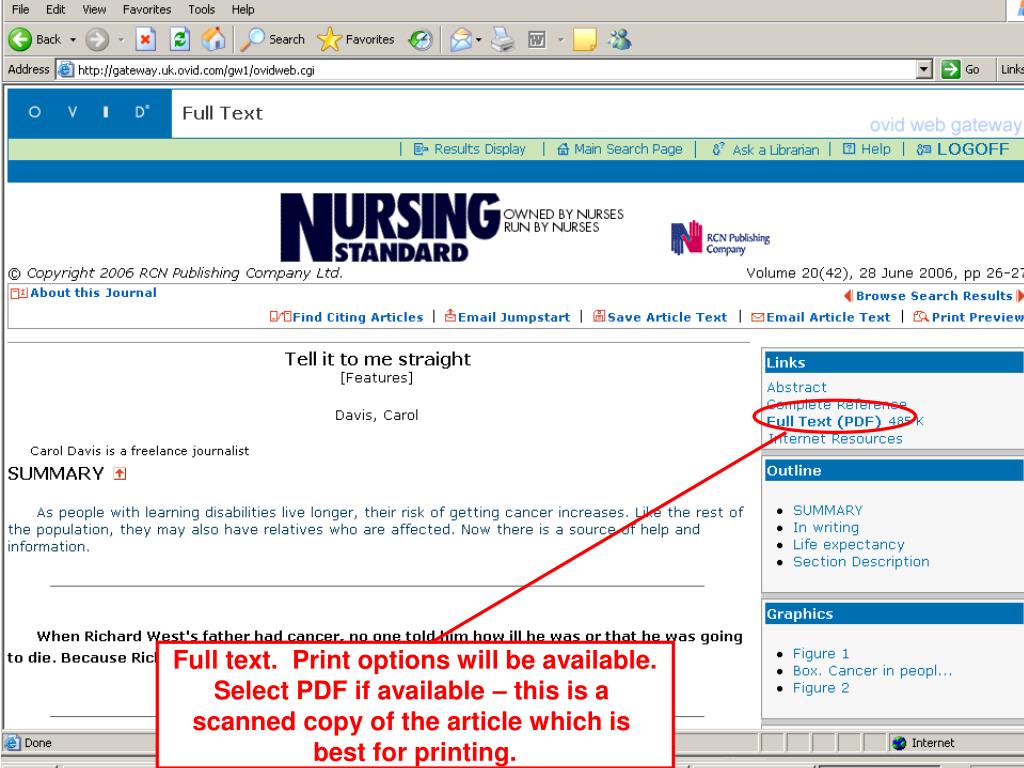Click Ask a Librarian link
This screenshot has height=768, width=1024.
click(x=765, y=150)
